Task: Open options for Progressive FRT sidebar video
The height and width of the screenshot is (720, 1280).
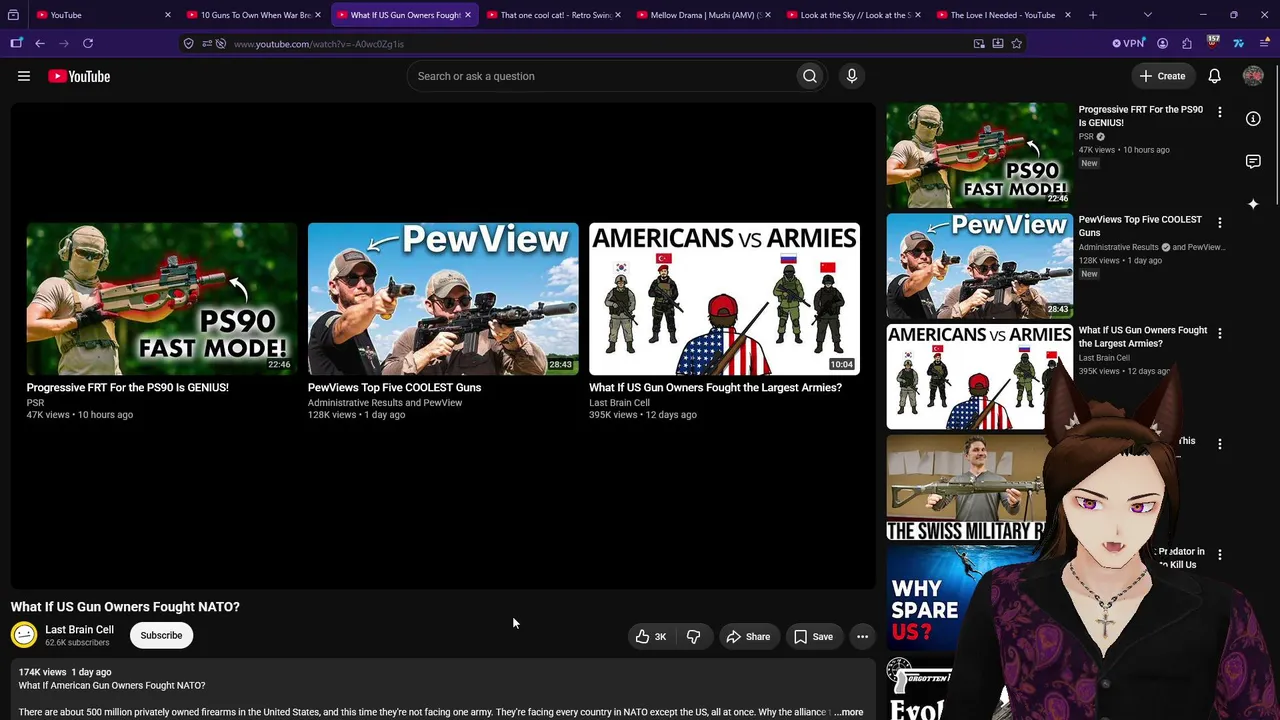Action: click(x=1219, y=112)
